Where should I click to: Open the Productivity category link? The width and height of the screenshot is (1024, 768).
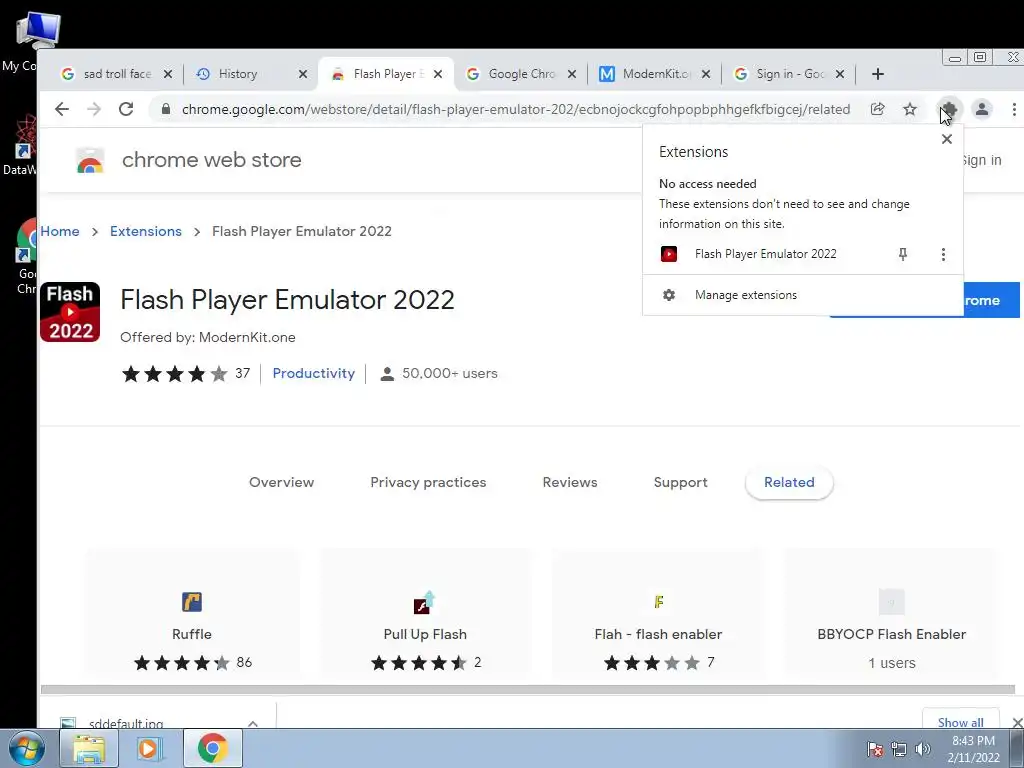click(x=313, y=374)
